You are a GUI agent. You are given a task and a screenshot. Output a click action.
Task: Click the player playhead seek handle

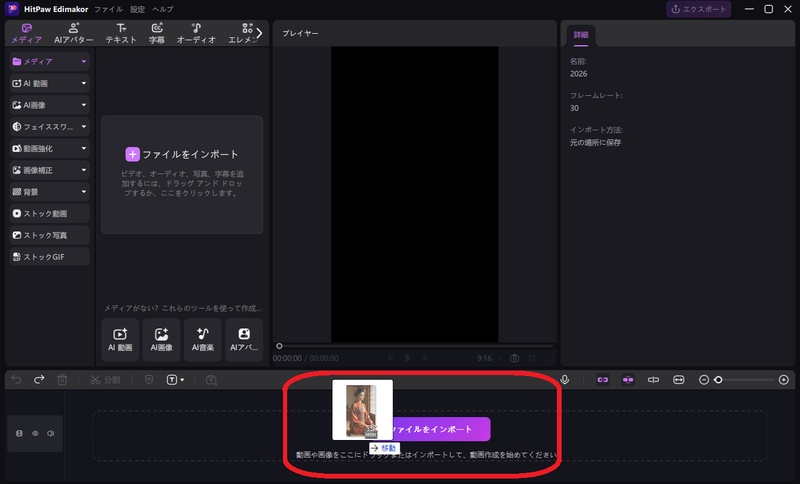tap(279, 346)
